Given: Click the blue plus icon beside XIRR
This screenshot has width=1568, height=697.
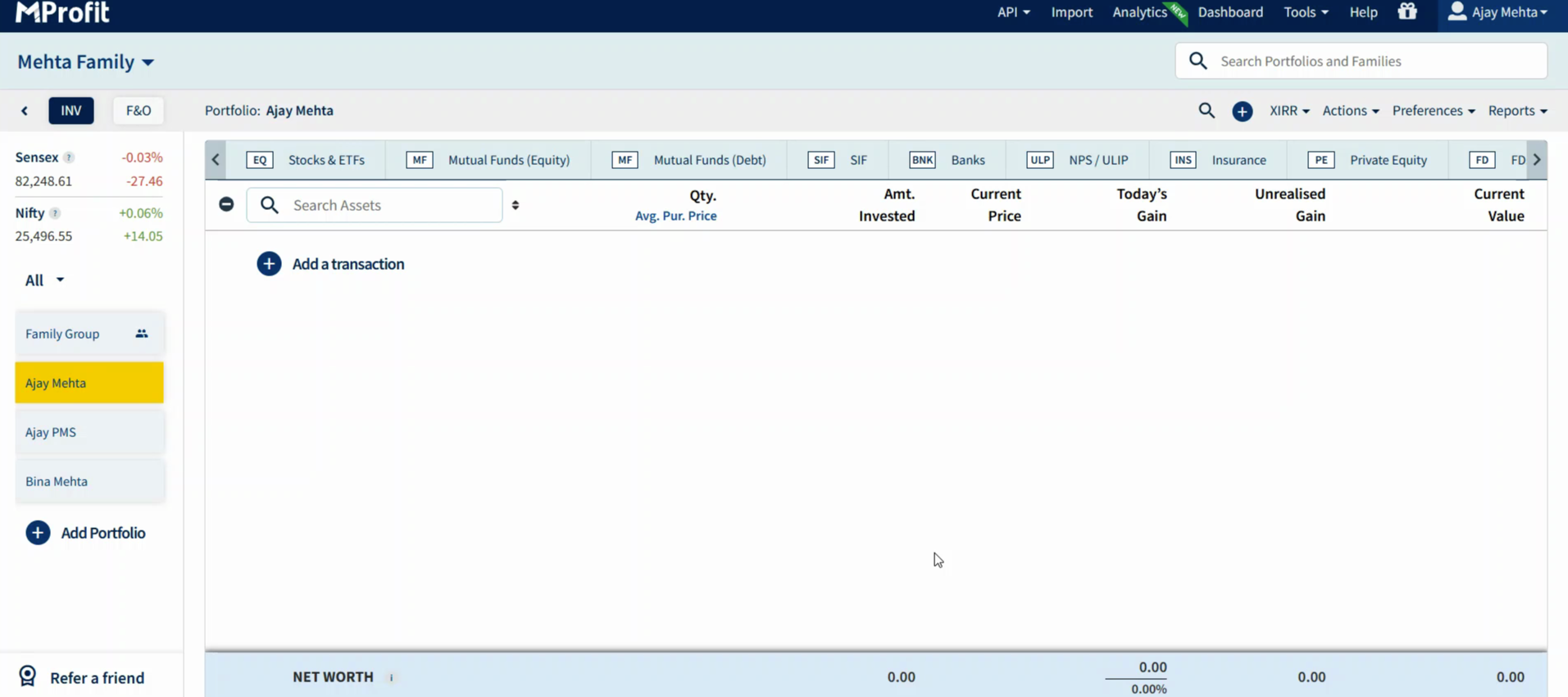Looking at the screenshot, I should 1243,111.
